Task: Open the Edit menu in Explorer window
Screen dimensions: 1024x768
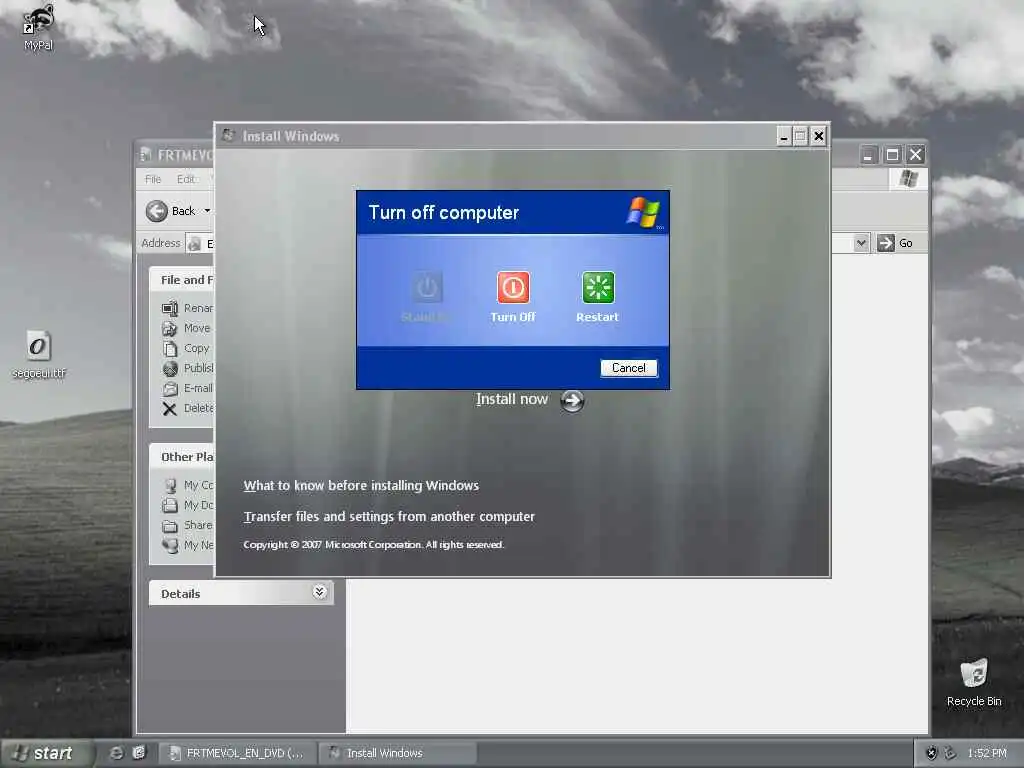Action: (x=185, y=179)
